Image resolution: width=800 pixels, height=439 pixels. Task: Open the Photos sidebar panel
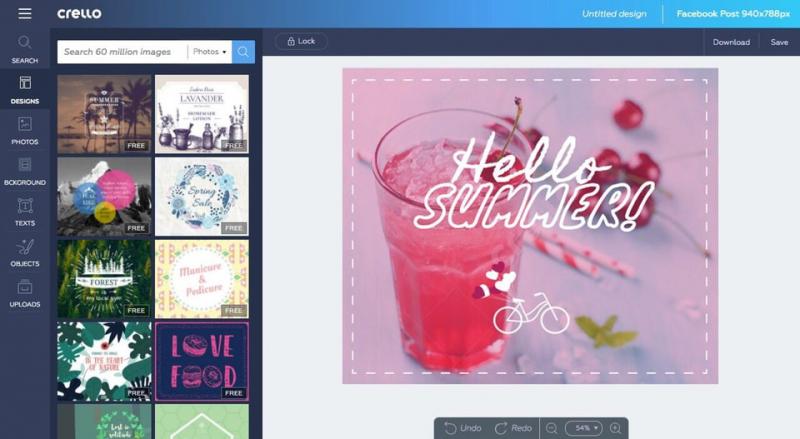[25, 130]
